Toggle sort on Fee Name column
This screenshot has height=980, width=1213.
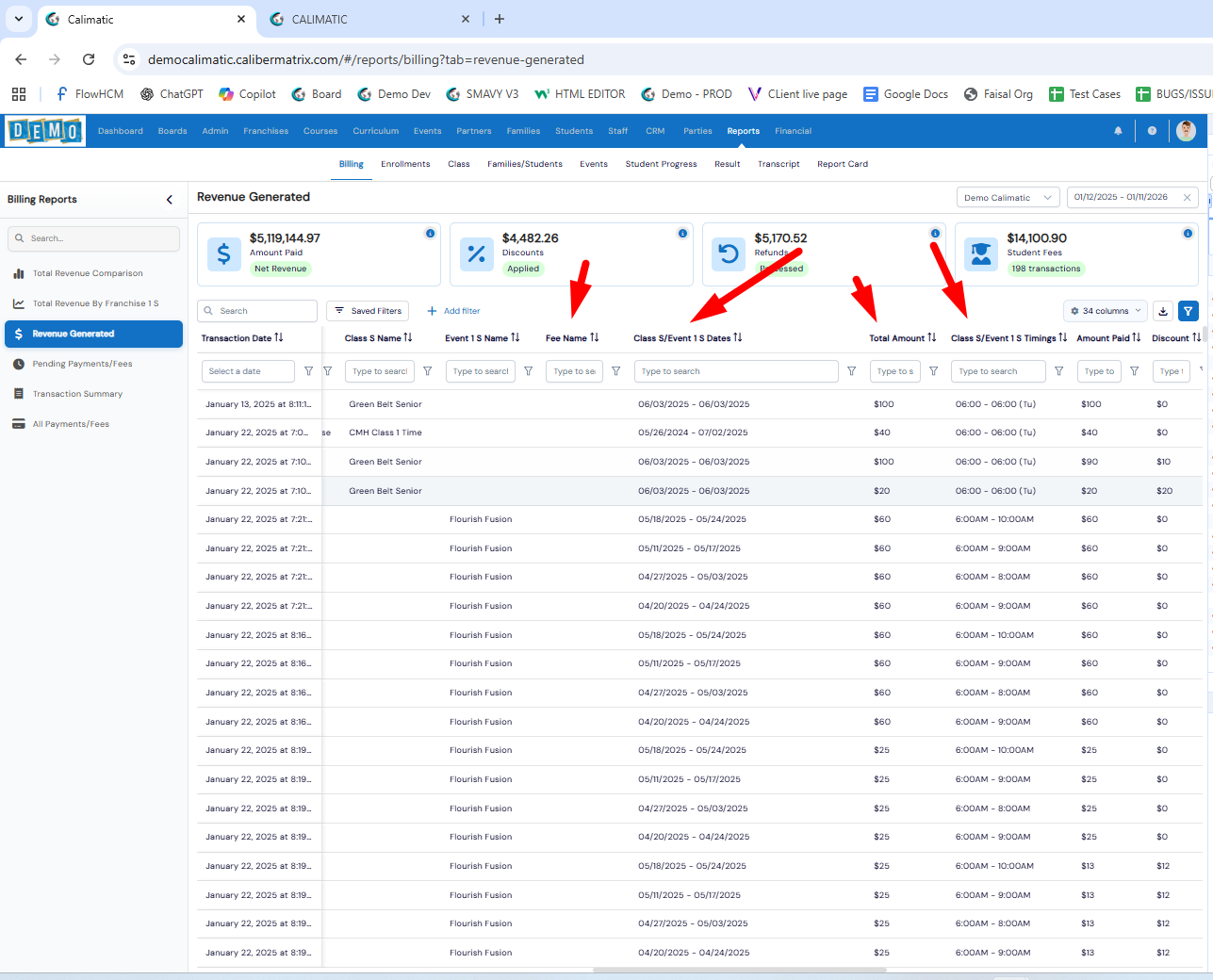(x=594, y=337)
